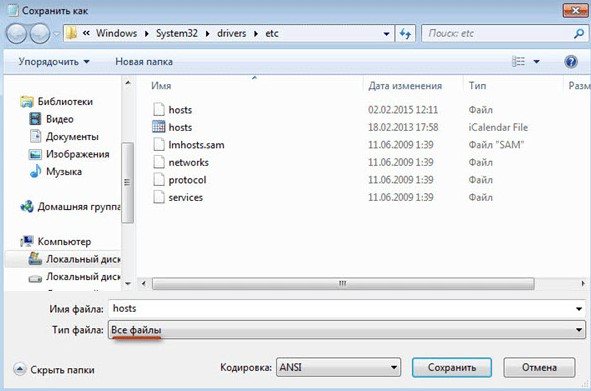This screenshot has height=391, width=591.
Task: Click the sidebar scroll down arrow
Action: pos(128,284)
